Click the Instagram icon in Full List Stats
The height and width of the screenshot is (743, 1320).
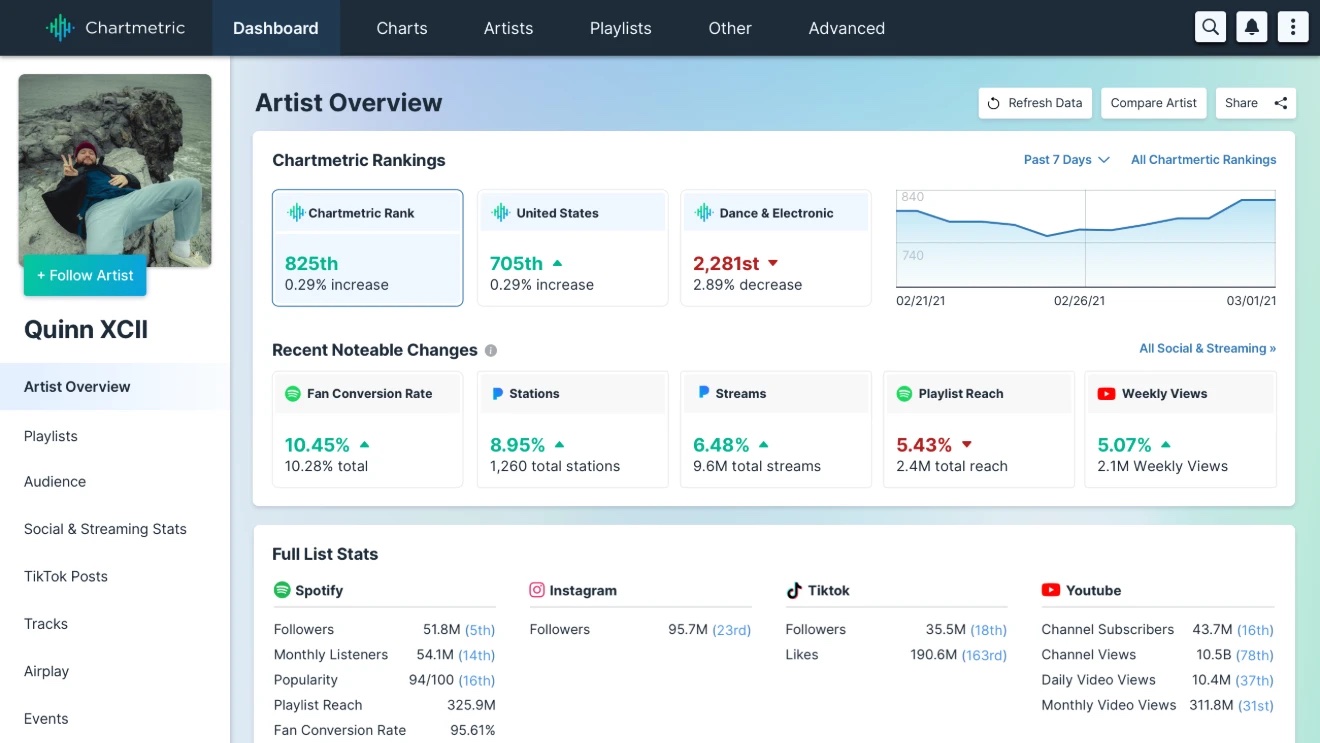(x=537, y=590)
